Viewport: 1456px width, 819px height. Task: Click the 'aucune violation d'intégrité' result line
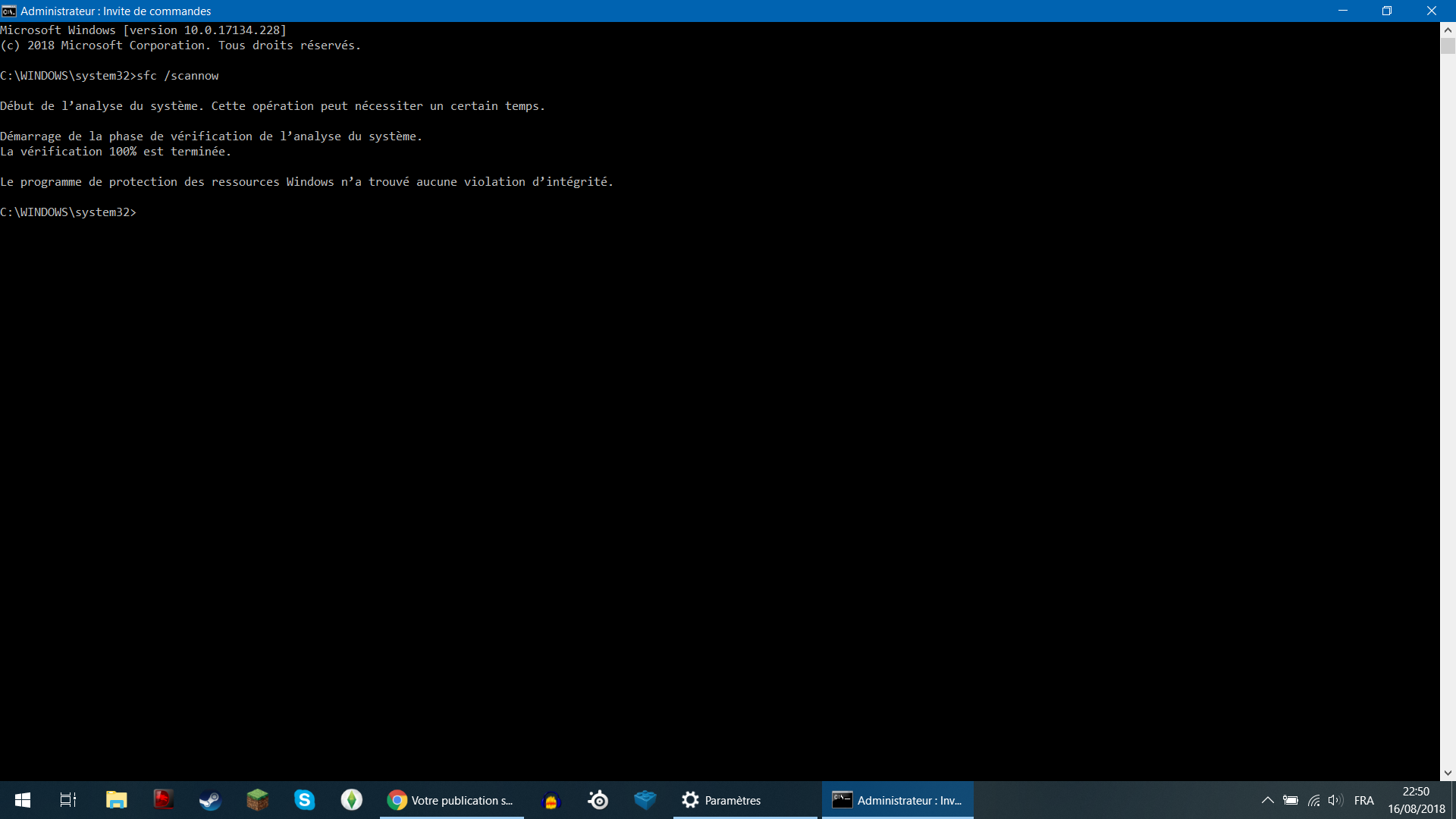(x=307, y=182)
